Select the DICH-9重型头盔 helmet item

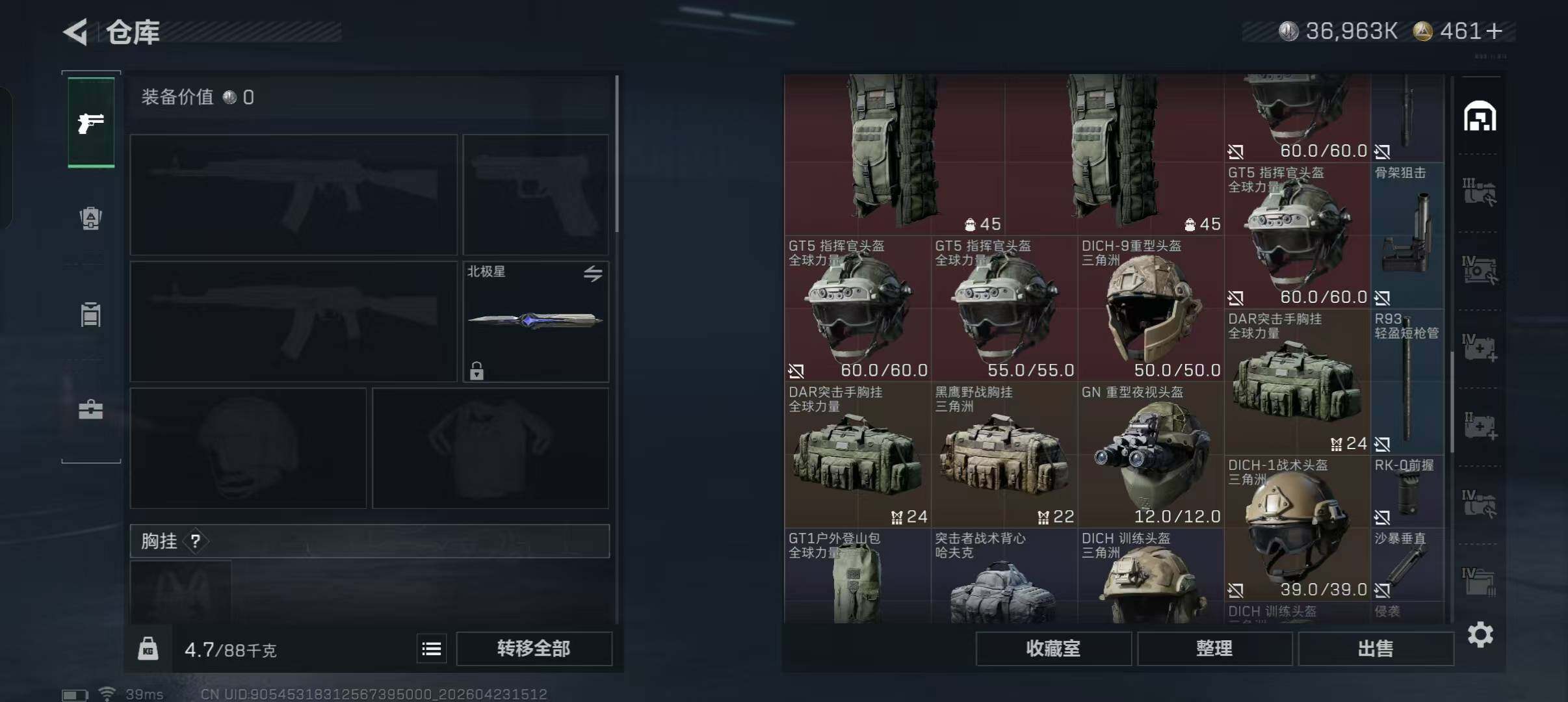[1151, 309]
